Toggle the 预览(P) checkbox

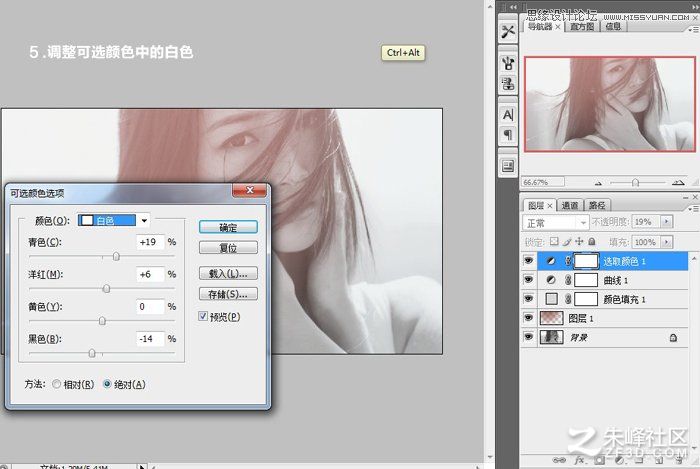click(x=203, y=316)
